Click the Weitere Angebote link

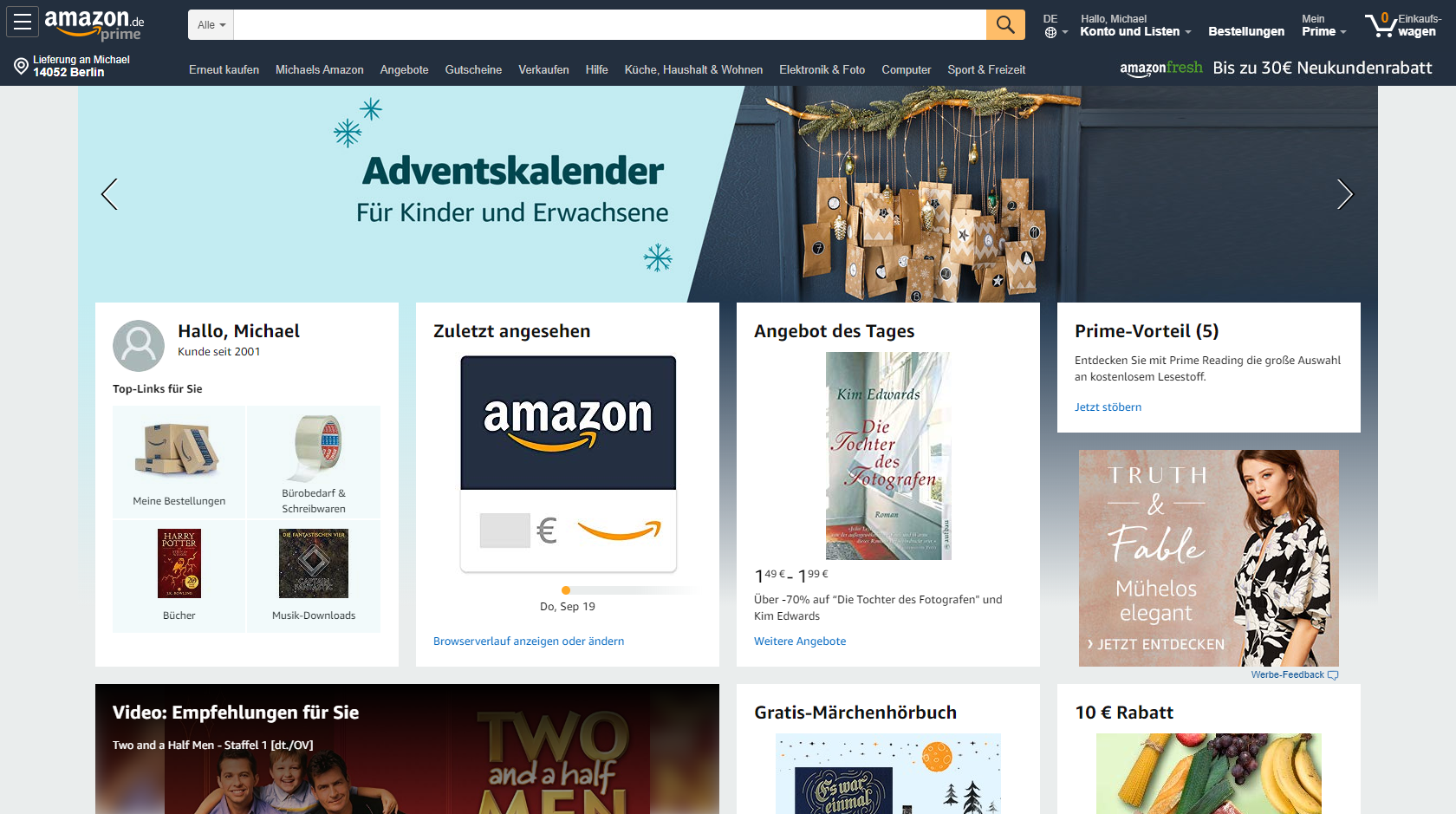(800, 641)
